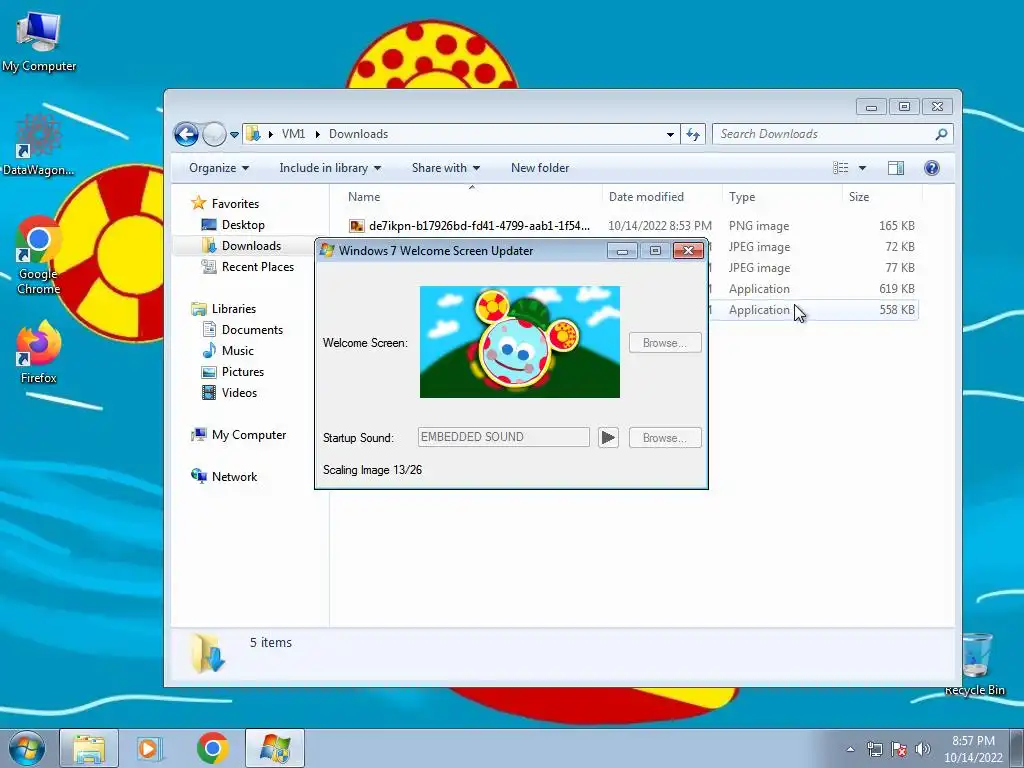Screen dimensions: 1024x768
Task: Play the startup sound preview
Action: [x=608, y=438]
